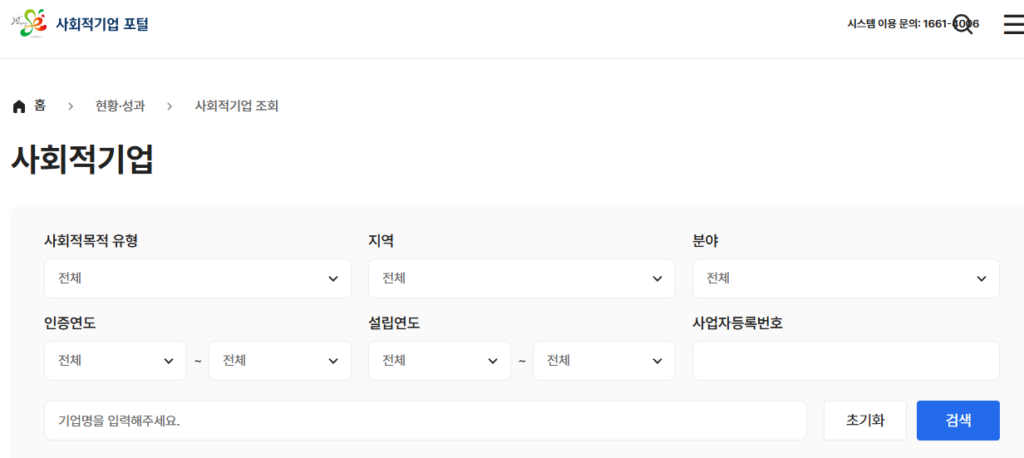Open 인증연도 start year dropdown
The image size is (1024, 458).
(115, 361)
